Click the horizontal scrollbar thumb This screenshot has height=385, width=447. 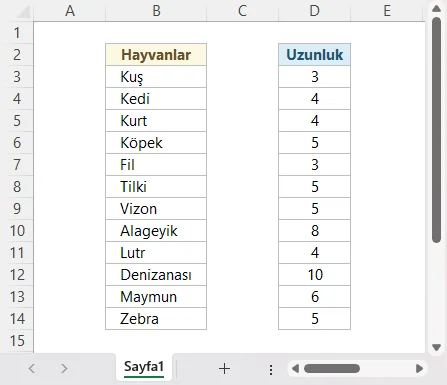pos(332,368)
